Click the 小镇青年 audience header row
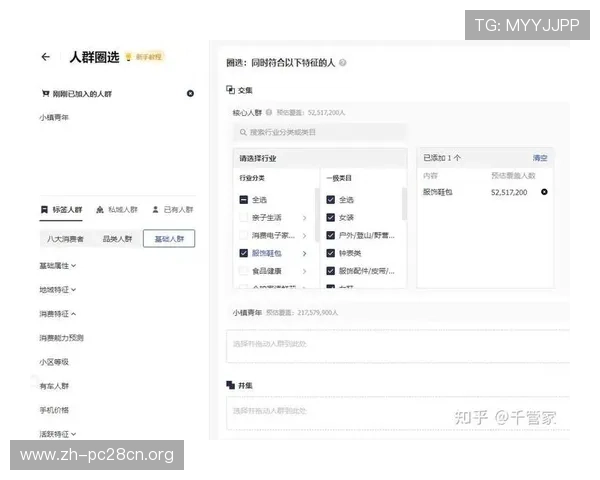This screenshot has width=600, height=480. (398, 312)
